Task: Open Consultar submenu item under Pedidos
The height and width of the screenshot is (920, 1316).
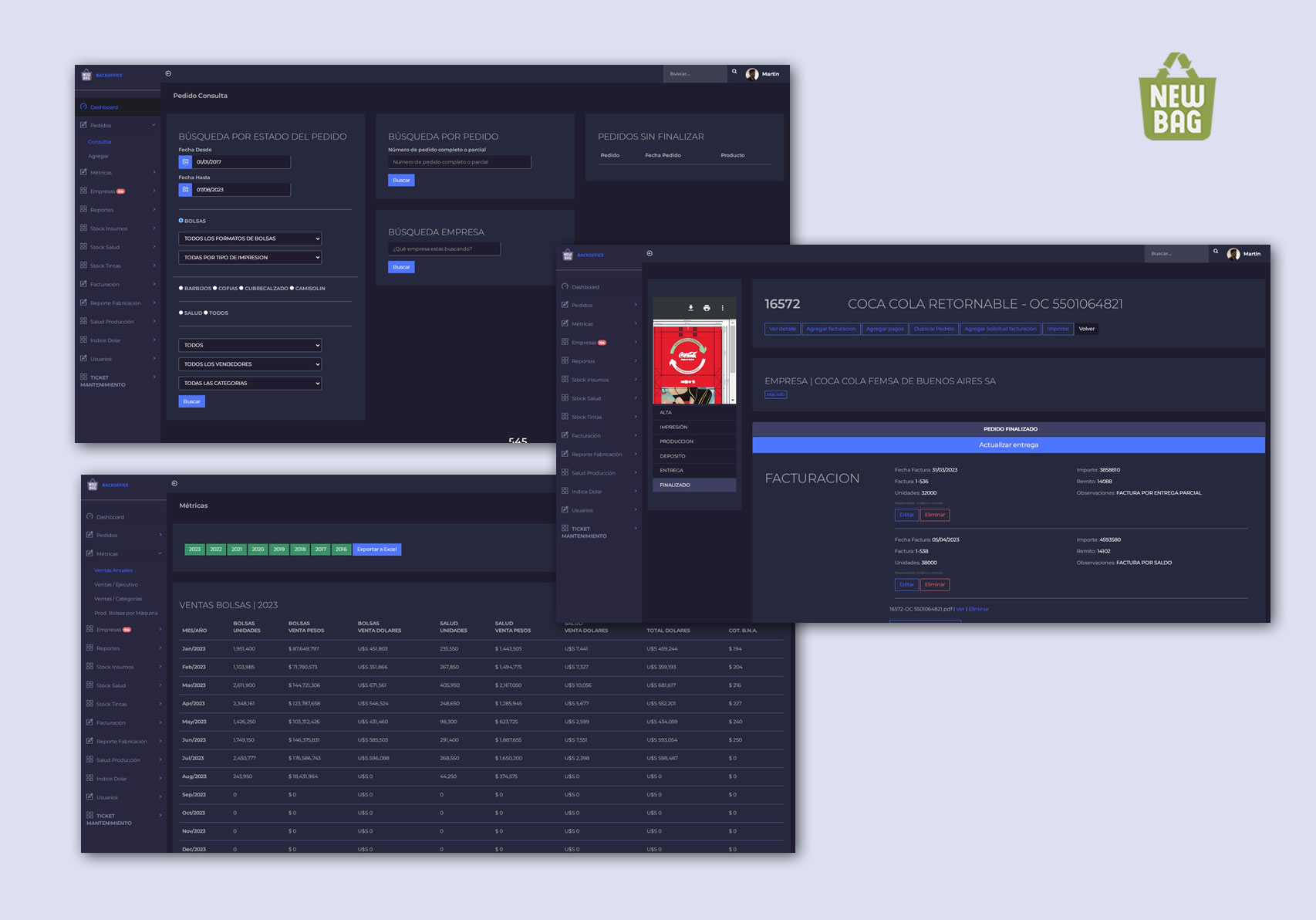Action: 100,142
